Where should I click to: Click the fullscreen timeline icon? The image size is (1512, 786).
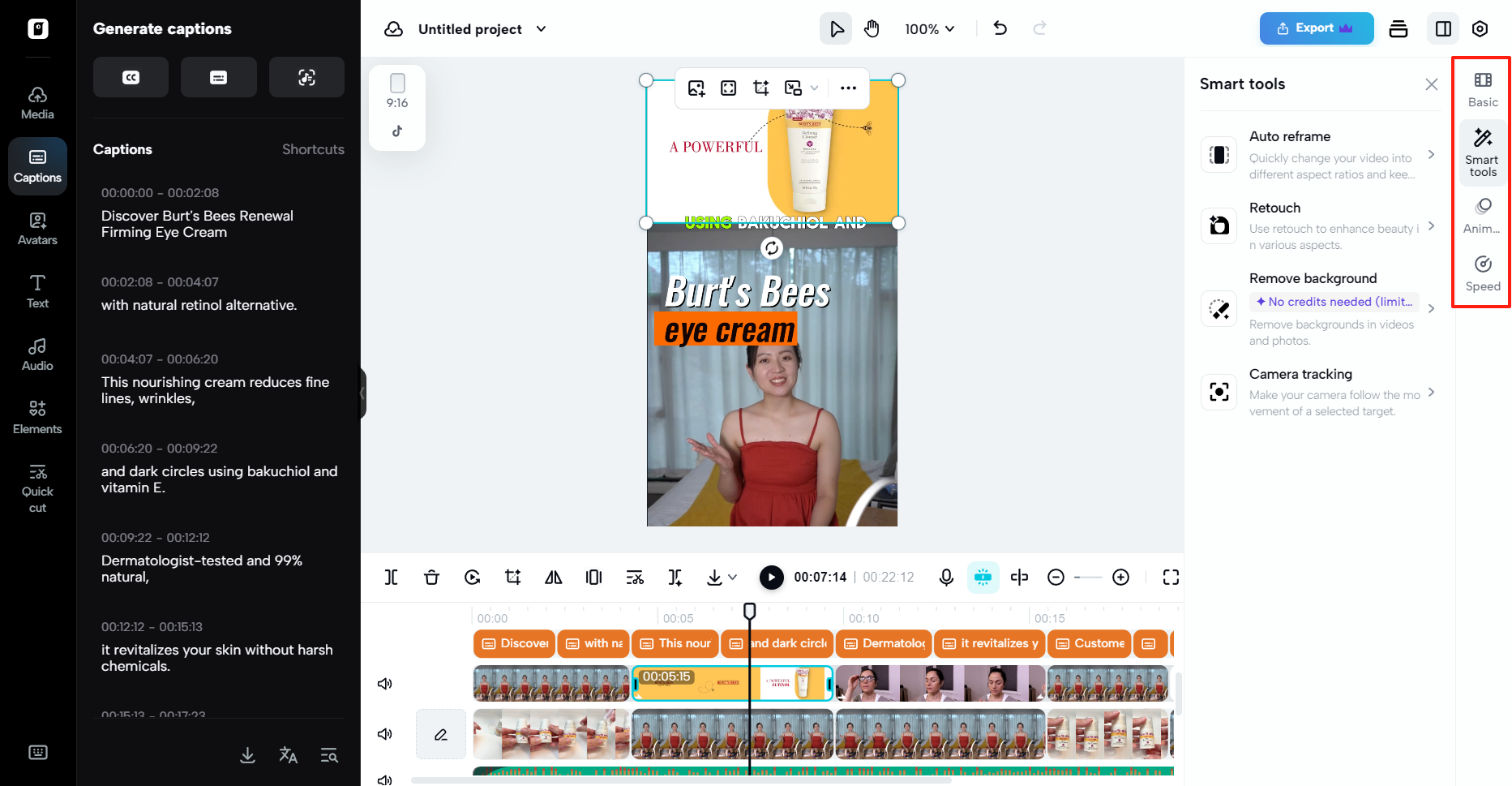[x=1171, y=577]
